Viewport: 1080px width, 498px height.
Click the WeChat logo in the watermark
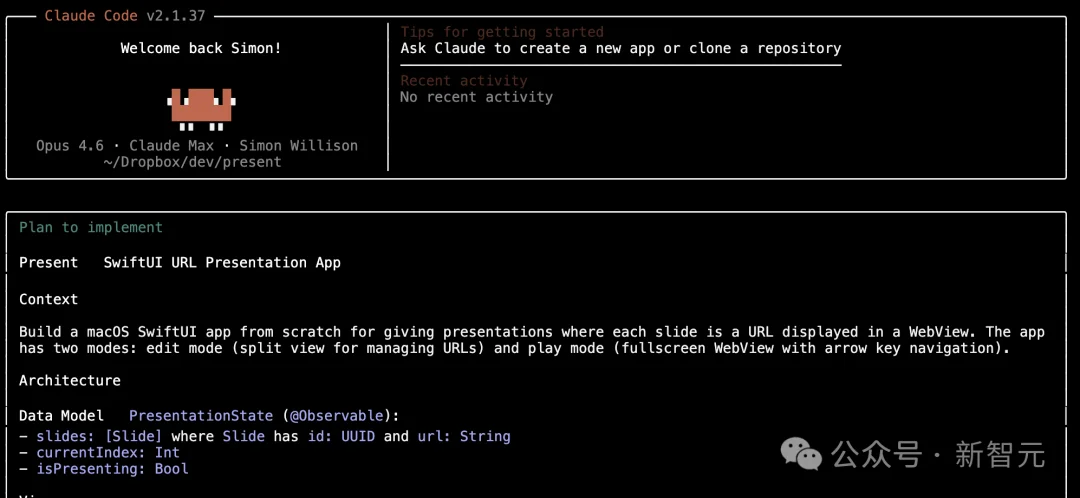pyautogui.click(x=802, y=454)
